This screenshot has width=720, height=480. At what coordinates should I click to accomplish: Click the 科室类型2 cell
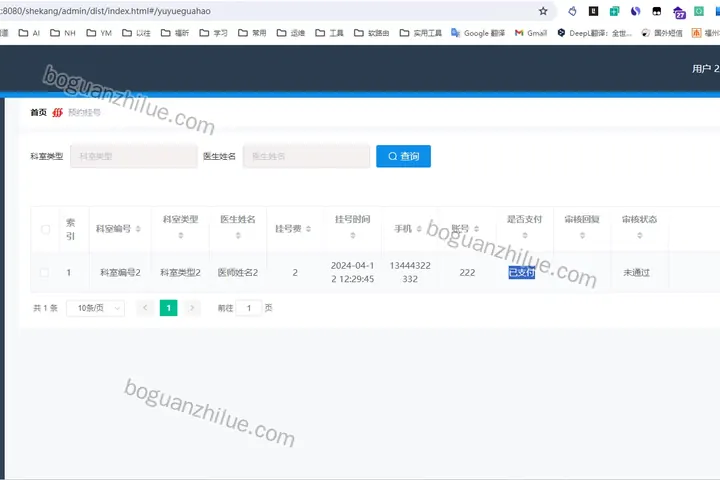pyautogui.click(x=180, y=272)
